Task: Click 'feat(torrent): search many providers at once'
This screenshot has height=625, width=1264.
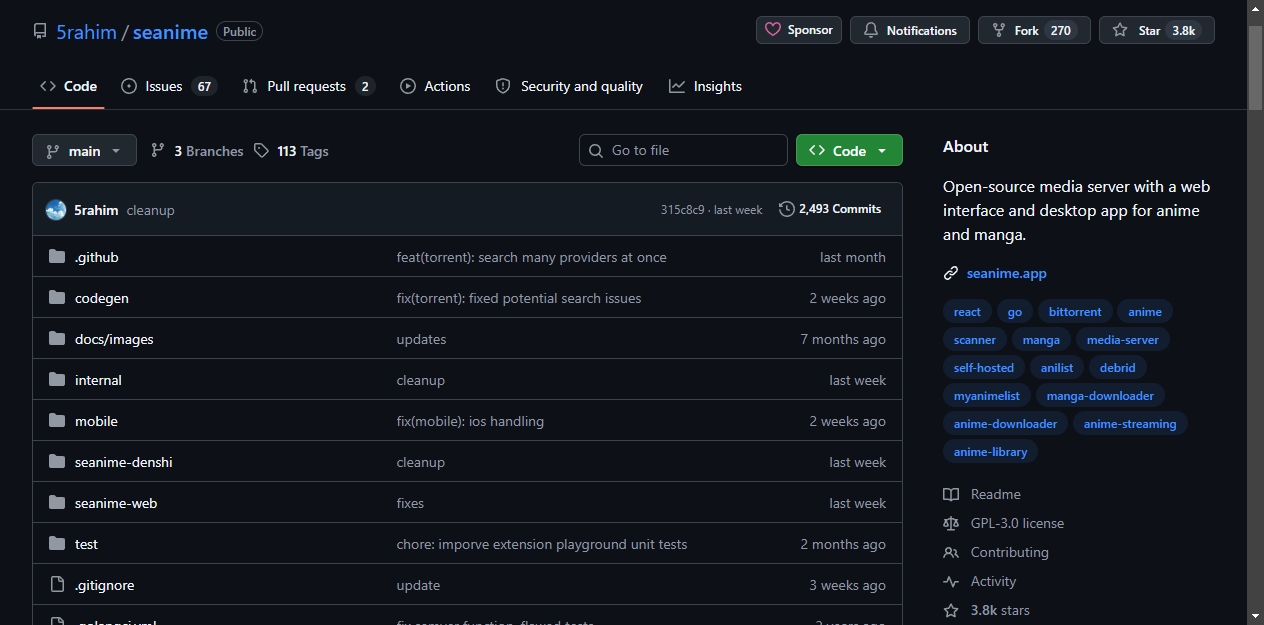Action: point(532,257)
